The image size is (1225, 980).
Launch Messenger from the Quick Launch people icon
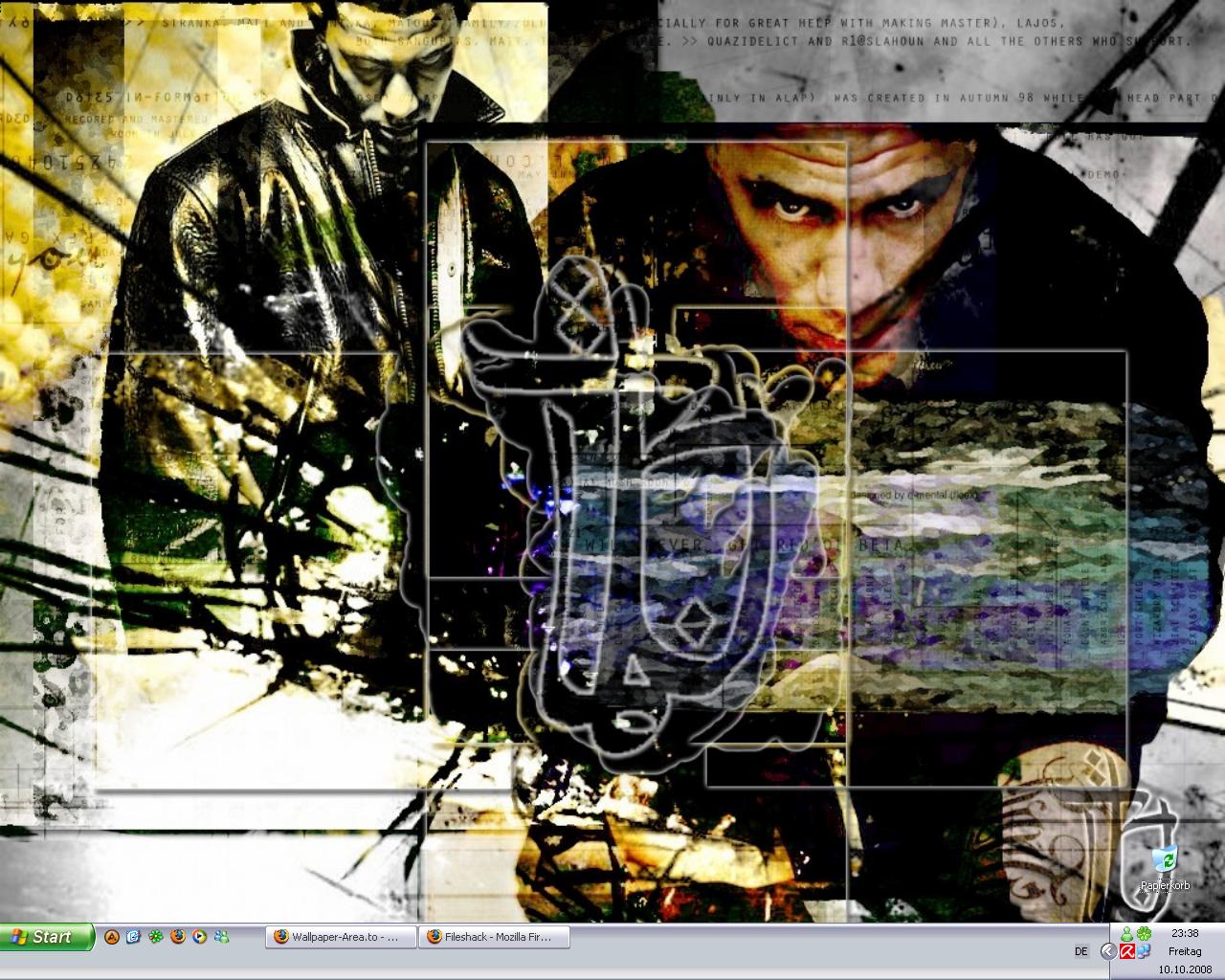tap(222, 937)
